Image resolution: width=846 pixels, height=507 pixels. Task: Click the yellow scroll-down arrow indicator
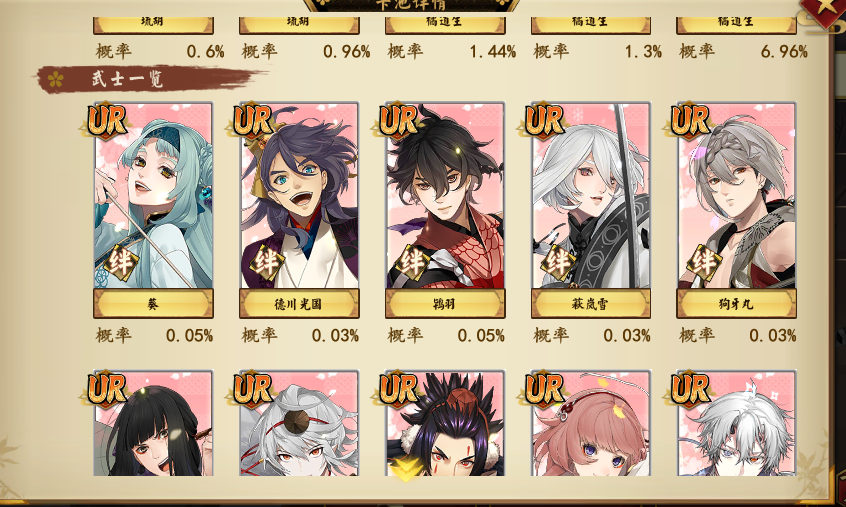coord(405,470)
